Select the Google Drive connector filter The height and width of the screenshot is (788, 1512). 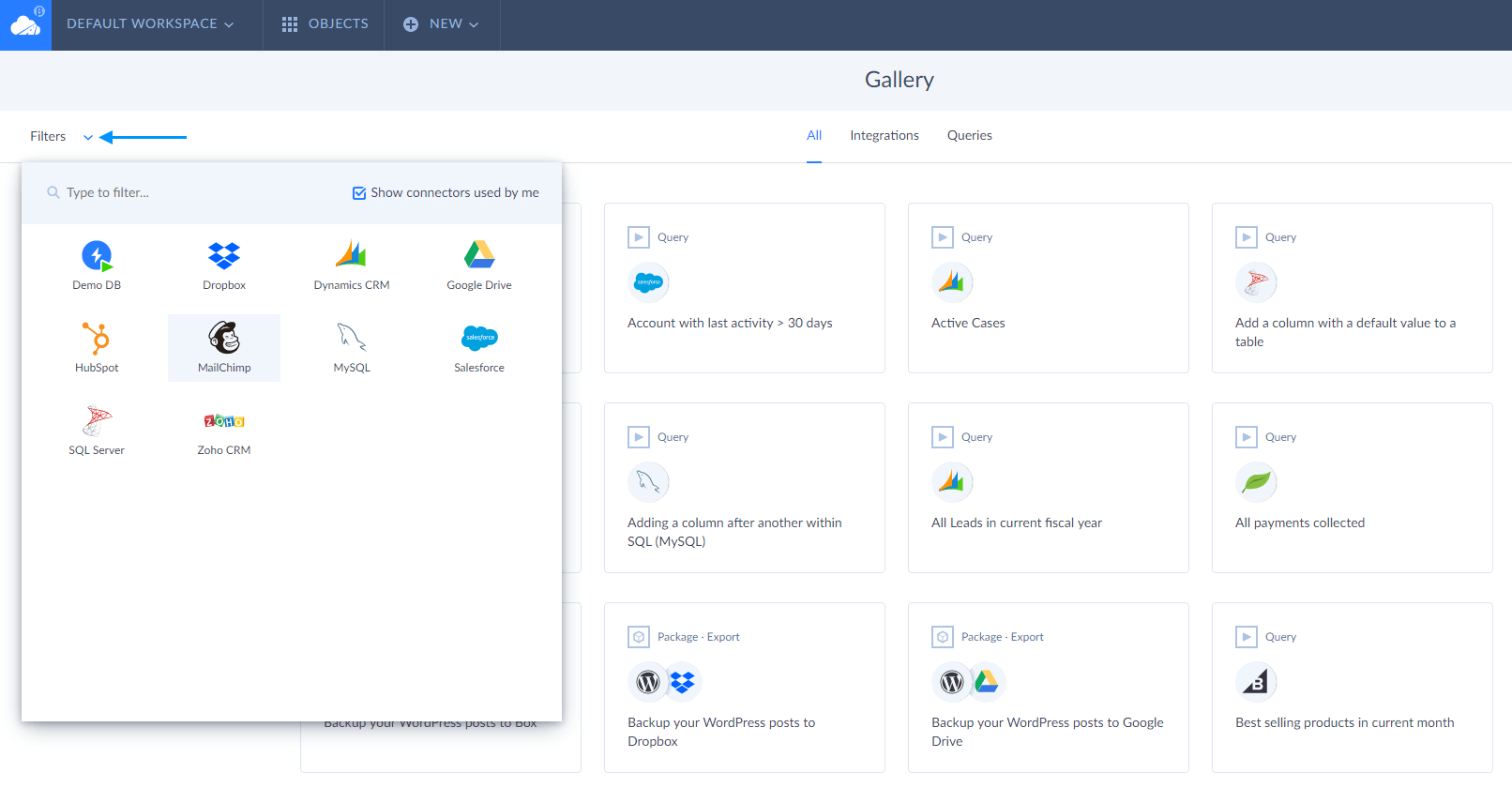point(479,265)
